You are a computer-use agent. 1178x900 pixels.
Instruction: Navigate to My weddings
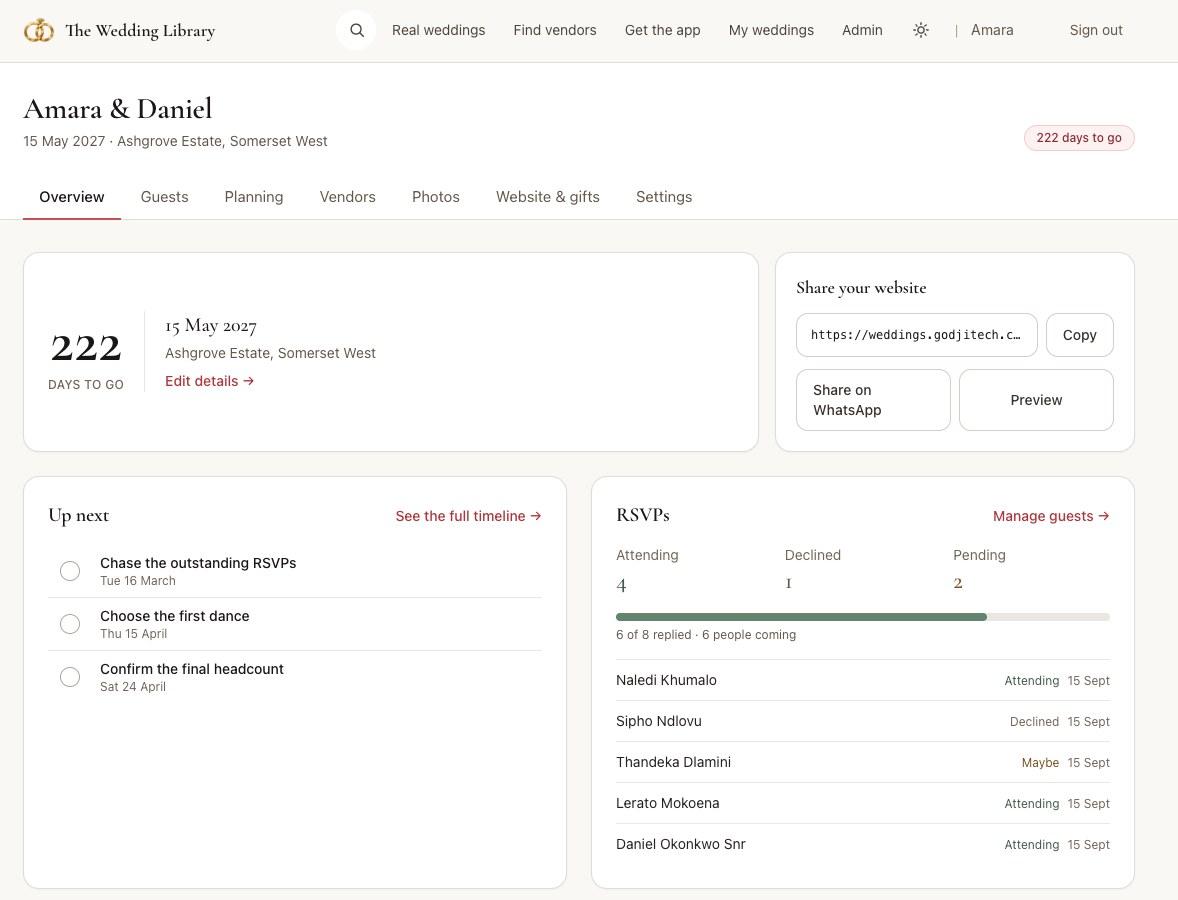pyautogui.click(x=772, y=30)
